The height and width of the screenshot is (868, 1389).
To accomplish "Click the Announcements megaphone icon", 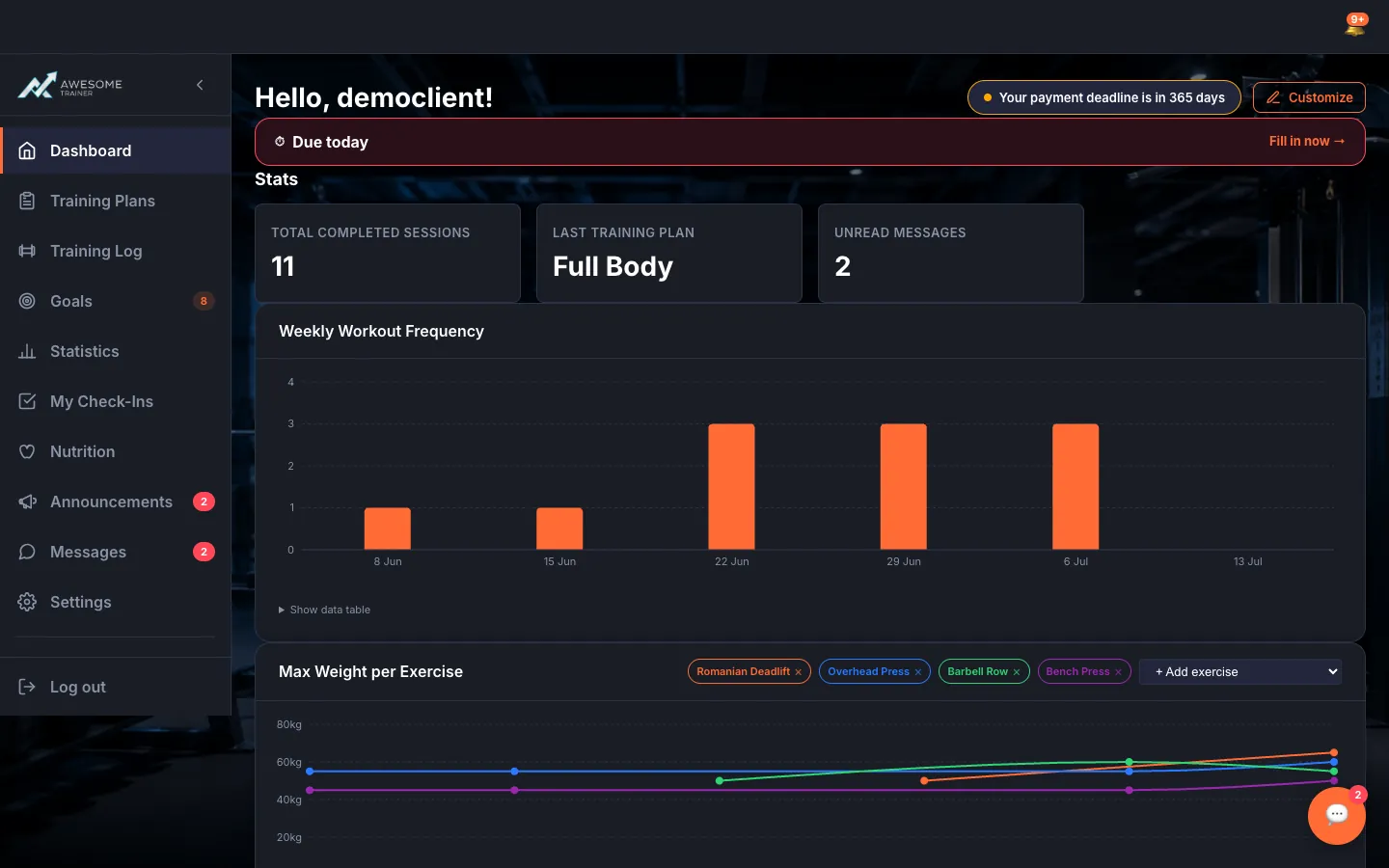I will [27, 502].
